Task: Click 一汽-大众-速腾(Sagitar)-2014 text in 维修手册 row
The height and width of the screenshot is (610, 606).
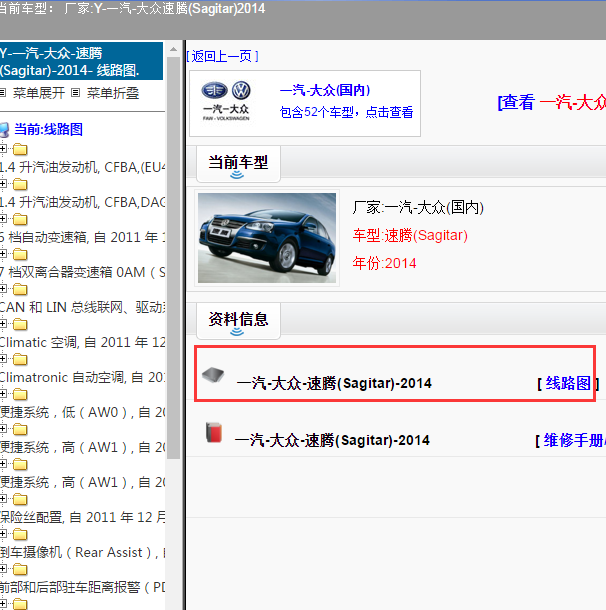Action: click(x=332, y=440)
